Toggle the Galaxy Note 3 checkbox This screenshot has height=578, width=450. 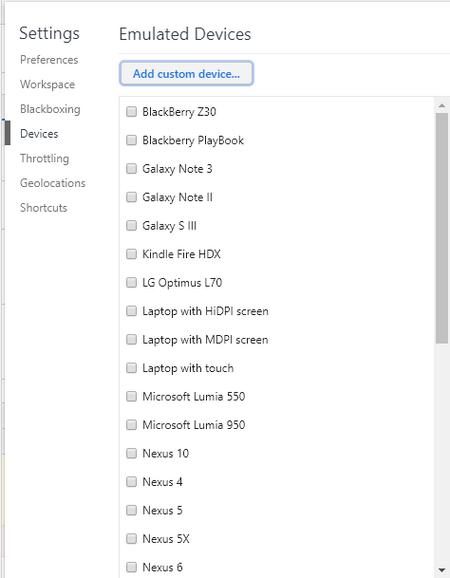click(131, 168)
